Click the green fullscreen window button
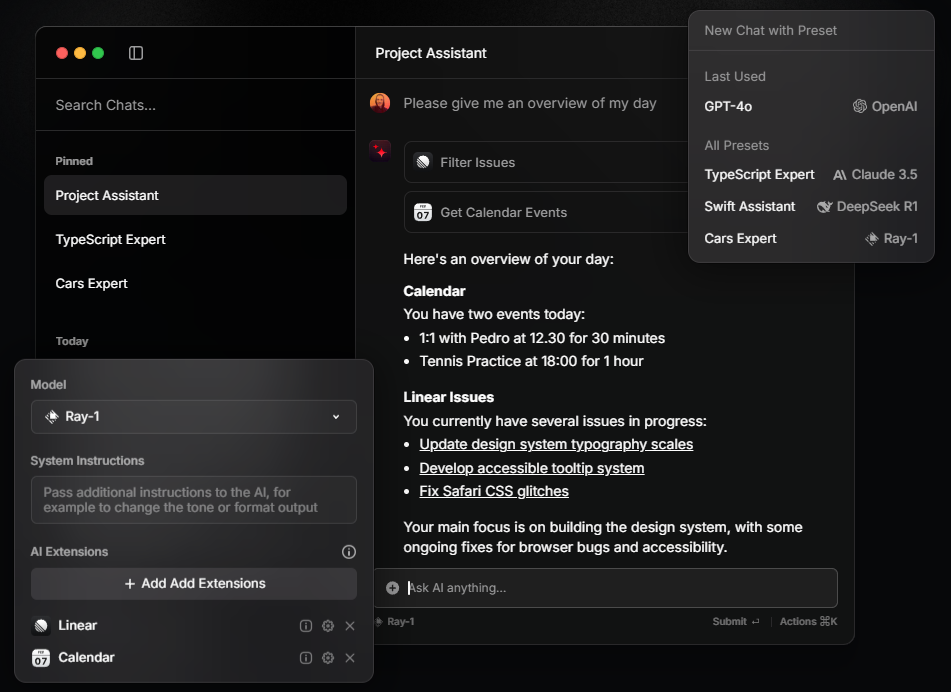The width and height of the screenshot is (951, 692). (98, 53)
